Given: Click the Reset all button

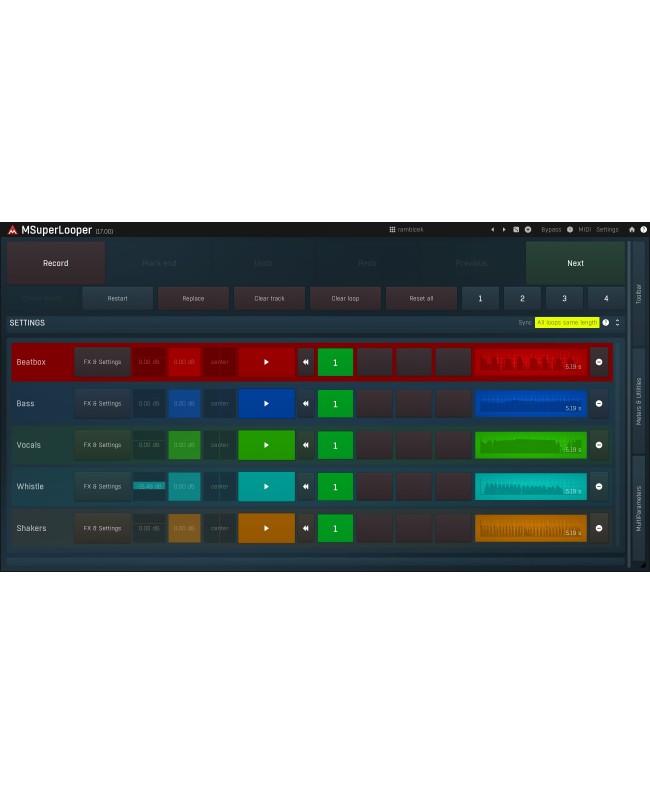Looking at the screenshot, I should click(x=421, y=298).
